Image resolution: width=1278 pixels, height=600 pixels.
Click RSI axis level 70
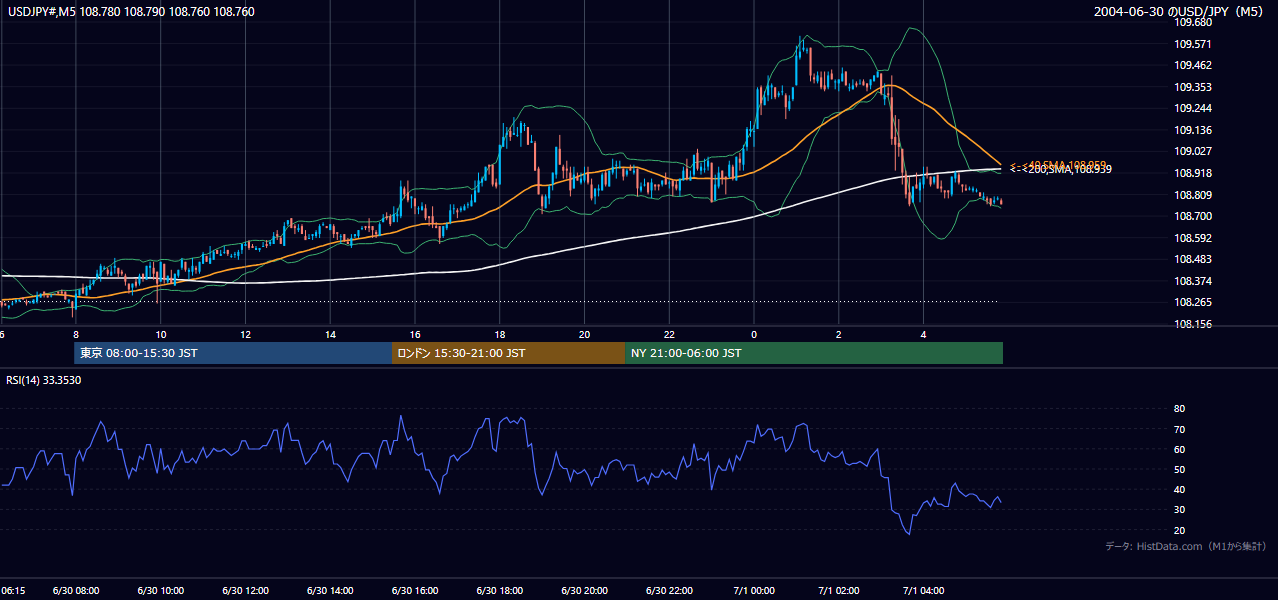tap(1179, 429)
